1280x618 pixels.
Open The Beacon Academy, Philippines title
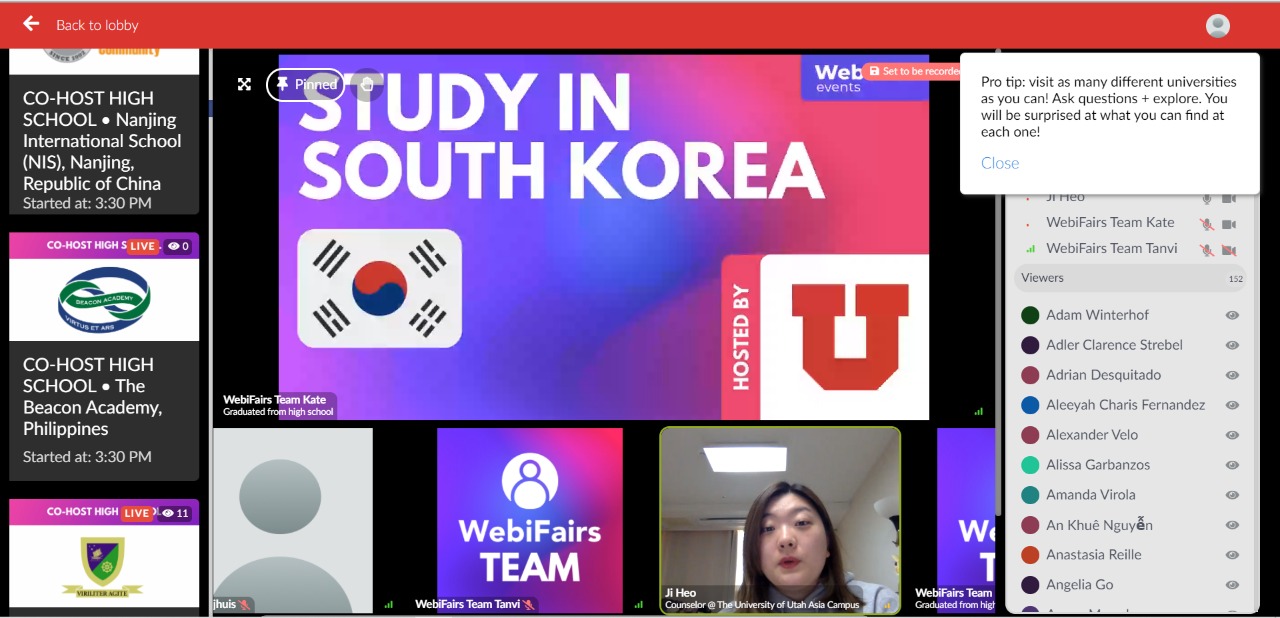[x=92, y=397]
